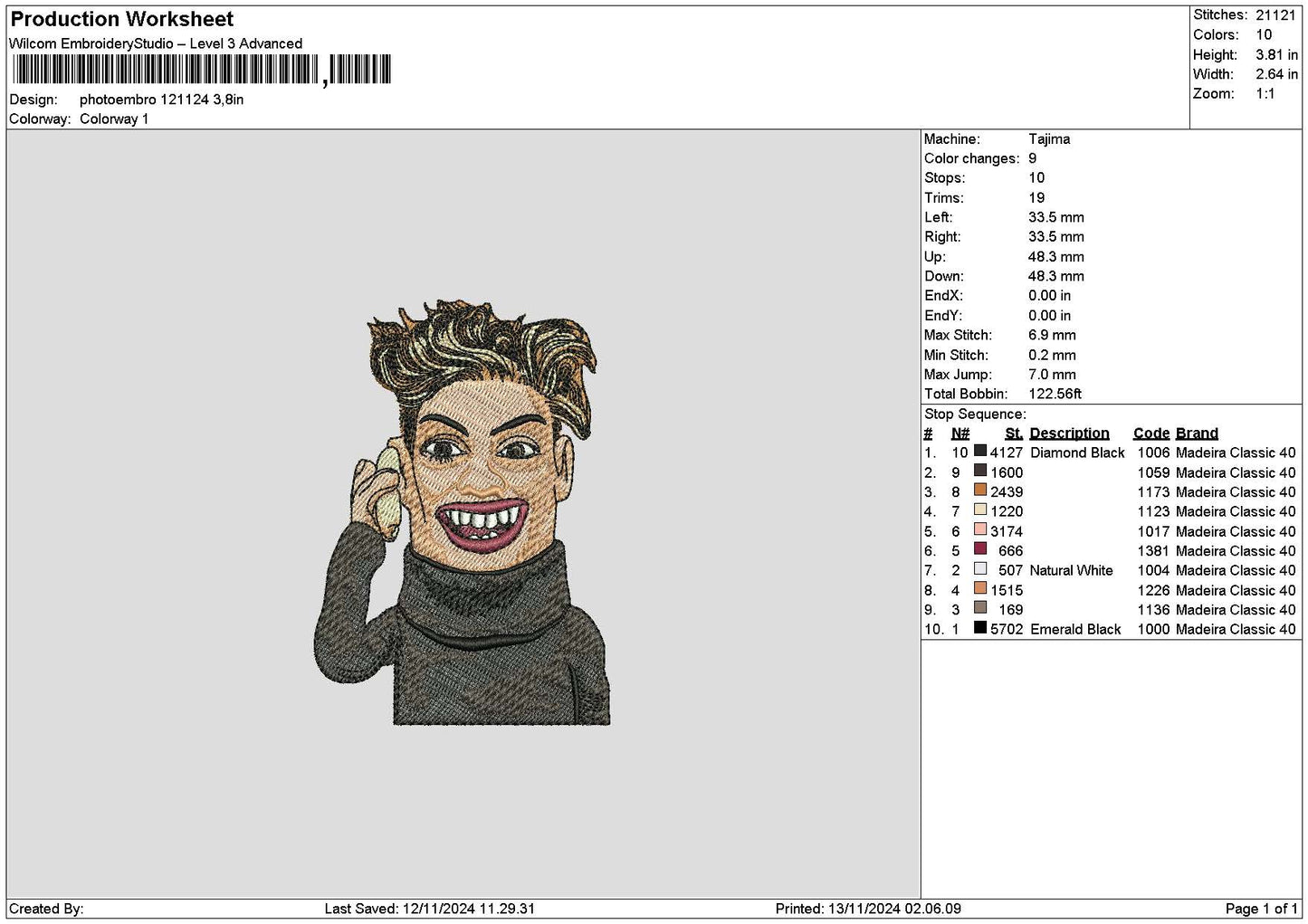Click the 'Wilcom EmbroideryStudio – Level 3 Advanced' text
This screenshot has width=1308, height=924.
(x=156, y=43)
